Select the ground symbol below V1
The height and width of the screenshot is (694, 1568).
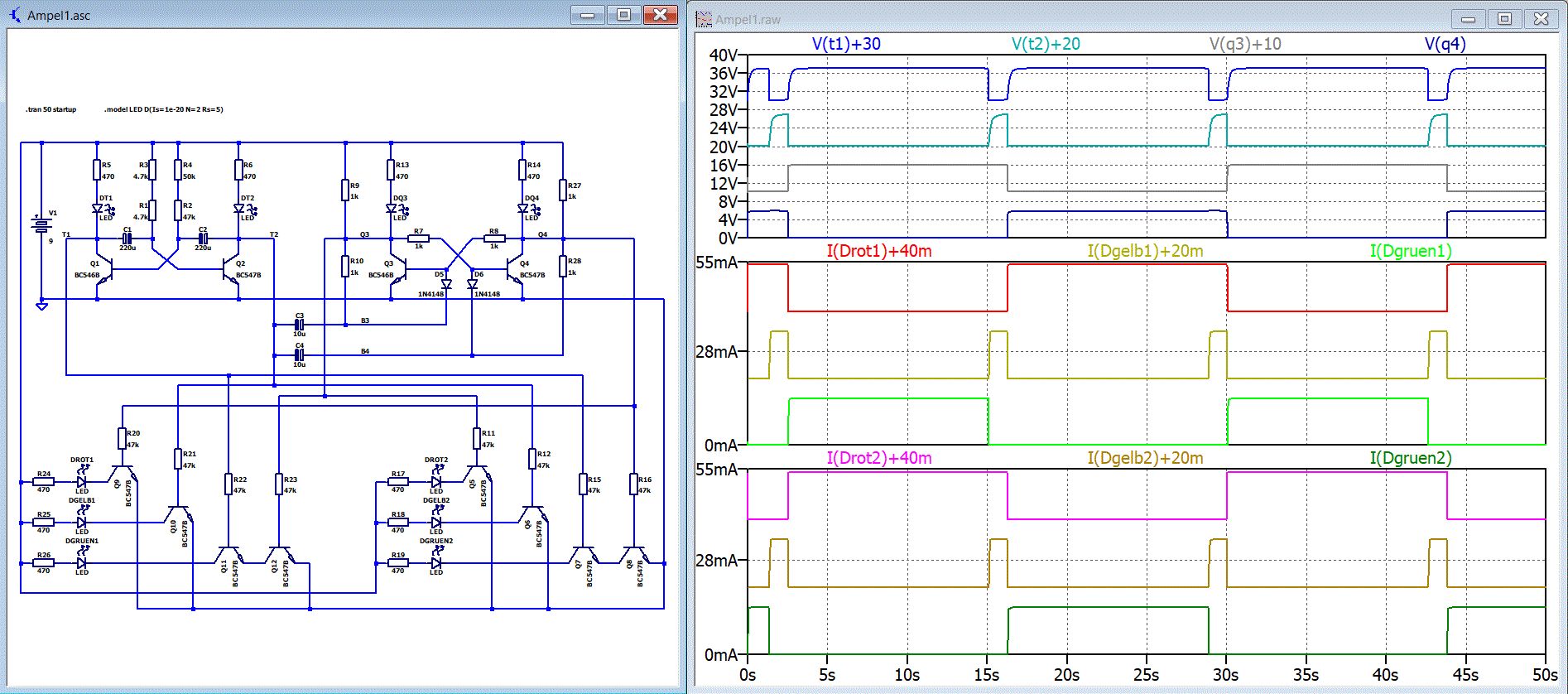tap(41, 306)
